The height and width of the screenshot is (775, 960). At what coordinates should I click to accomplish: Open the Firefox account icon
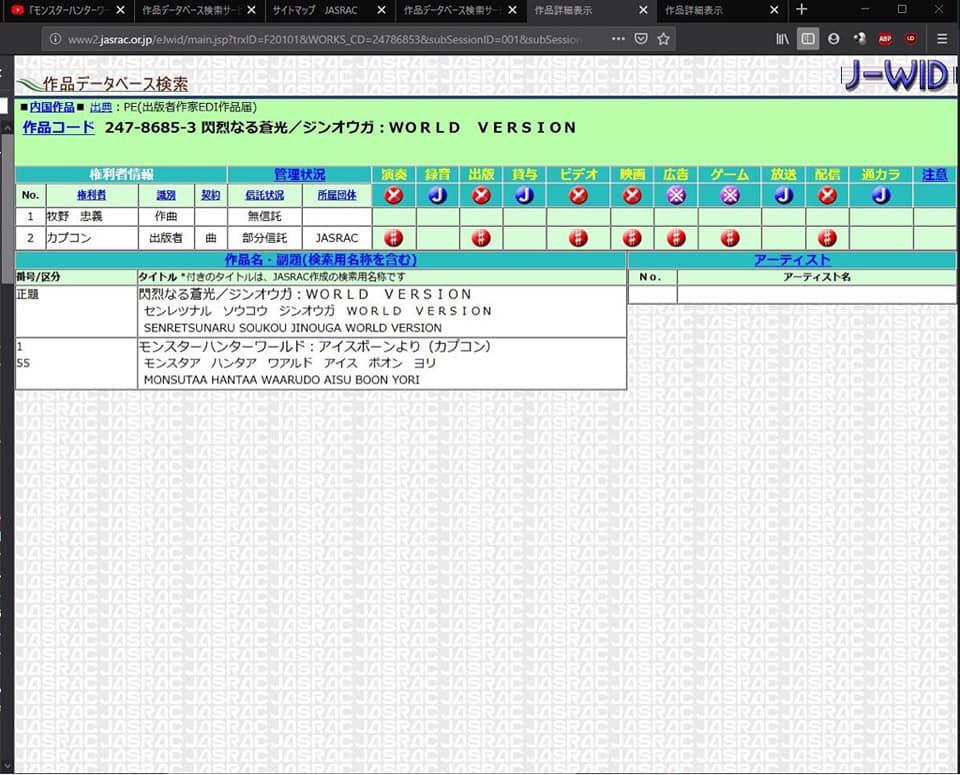(x=833, y=39)
